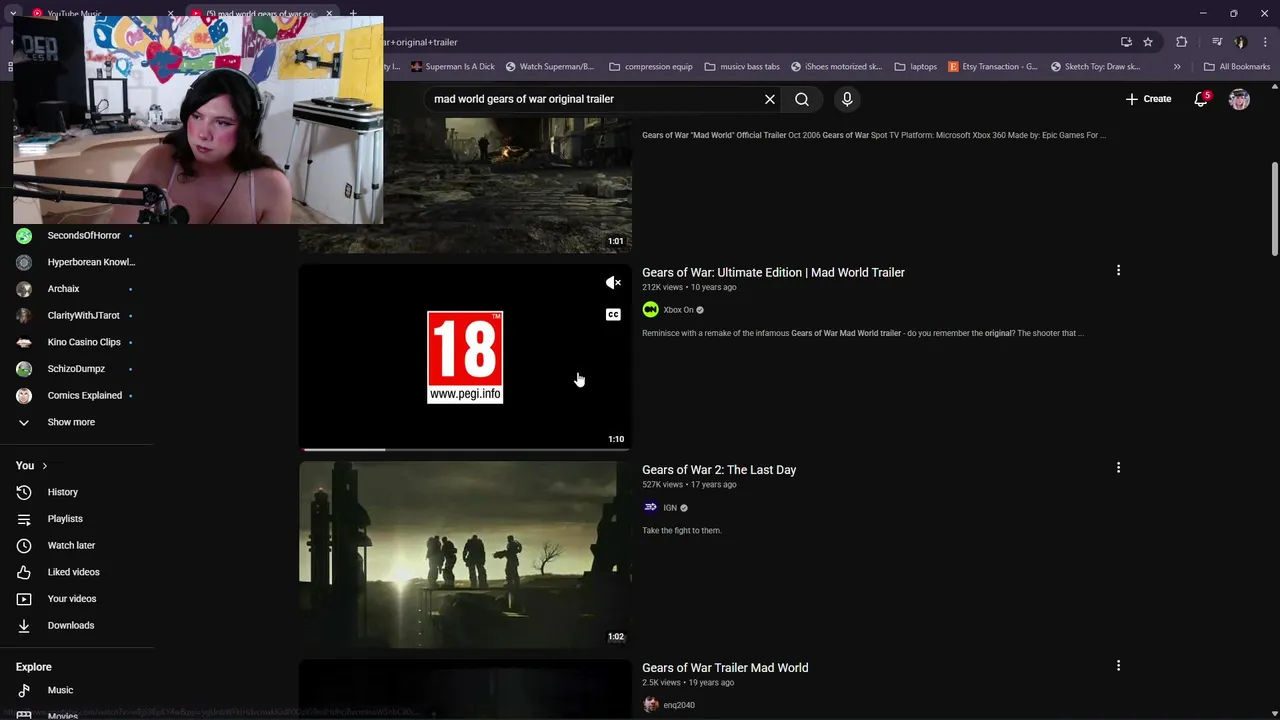Viewport: 1280px width, 720px height.
Task: Click the magnifying glass search button
Action: point(802,99)
